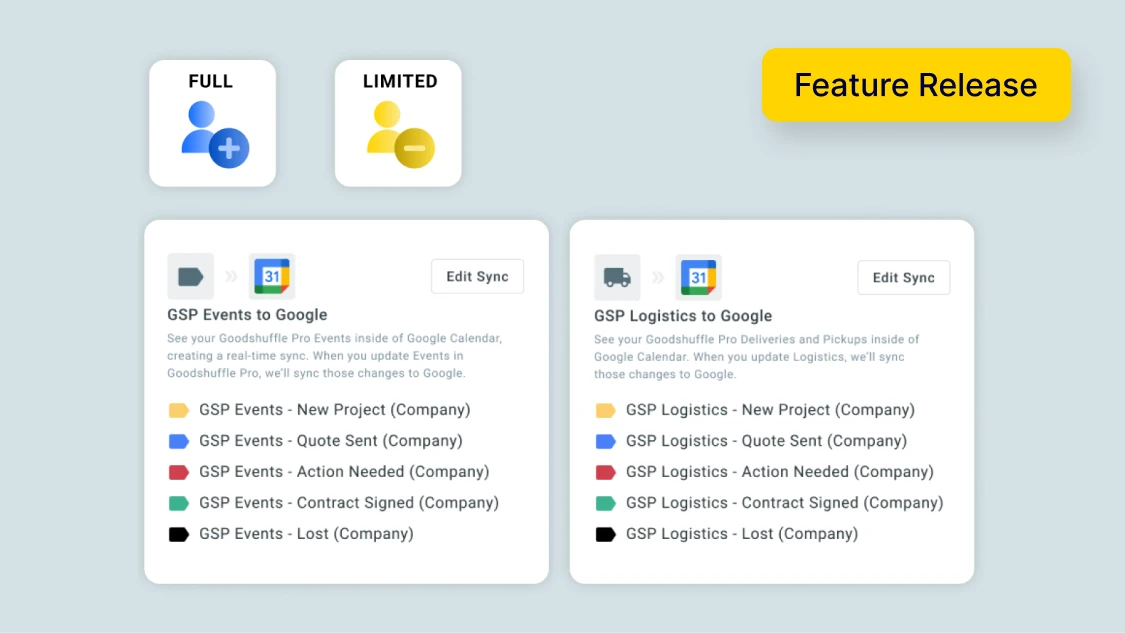Open Edit Sync for GSP Logistics
Image resolution: width=1125 pixels, height=633 pixels.
903,278
